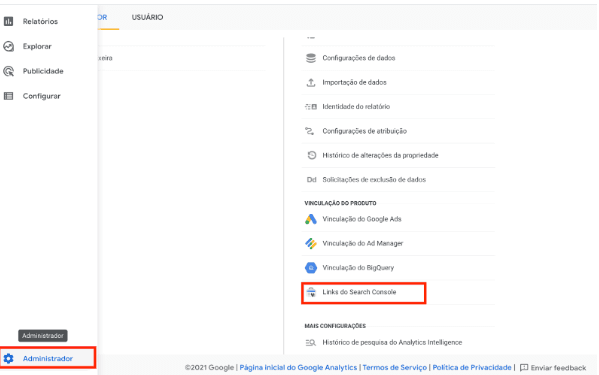Open Administrador in the left navigation
The image size is (599, 375).
click(x=48, y=358)
